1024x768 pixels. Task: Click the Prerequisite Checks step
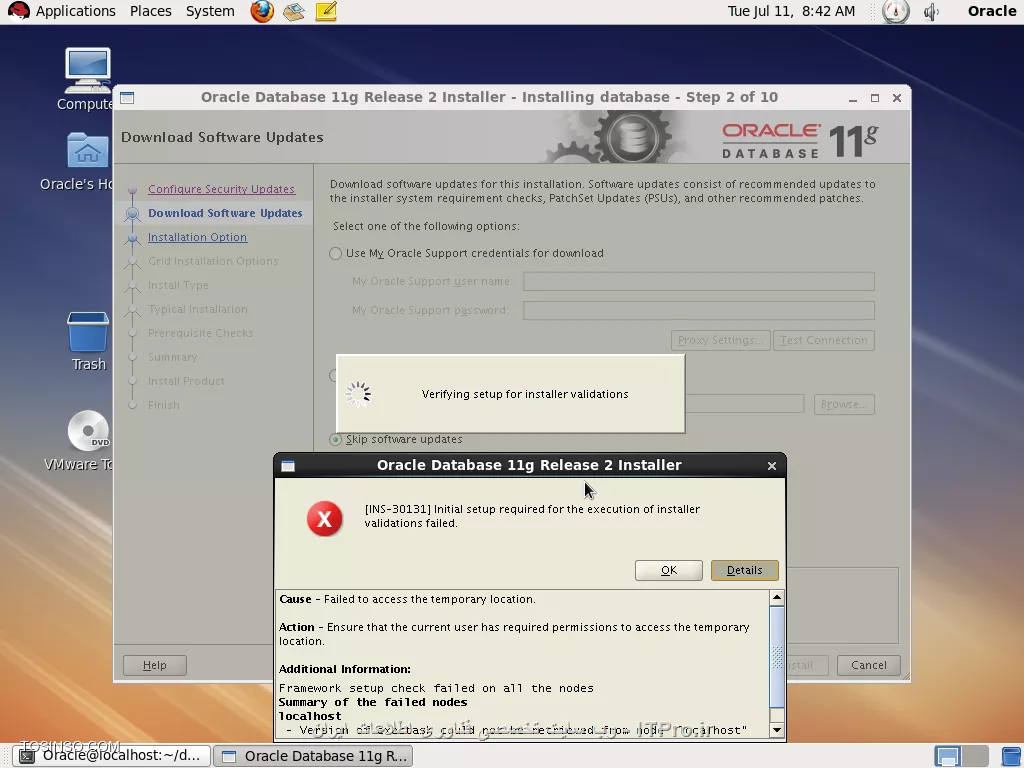tap(200, 333)
